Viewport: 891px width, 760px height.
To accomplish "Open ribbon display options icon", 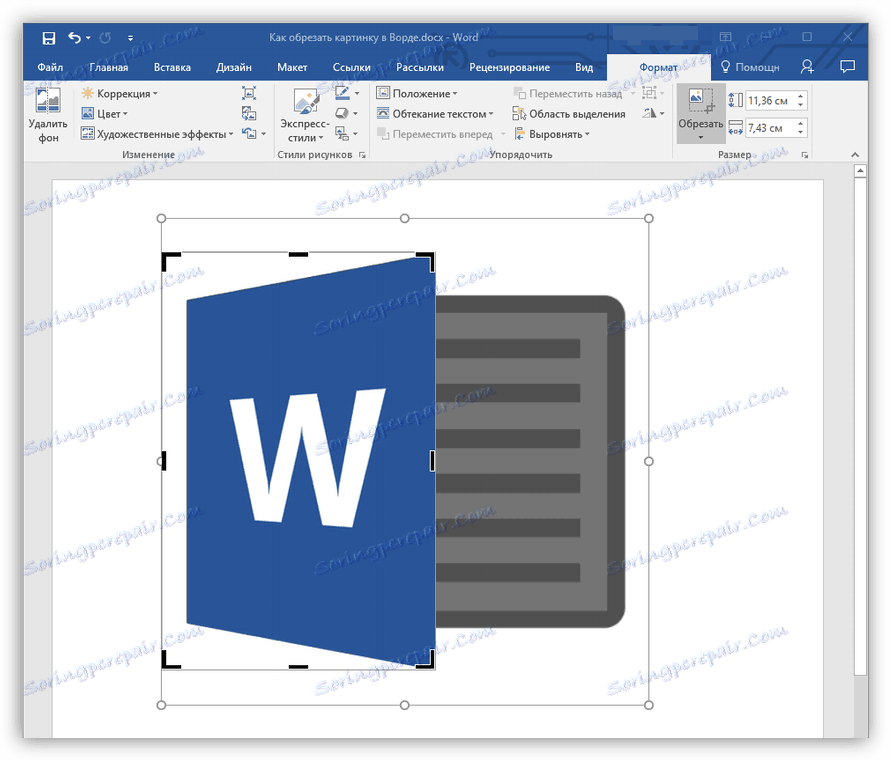I will coord(725,37).
